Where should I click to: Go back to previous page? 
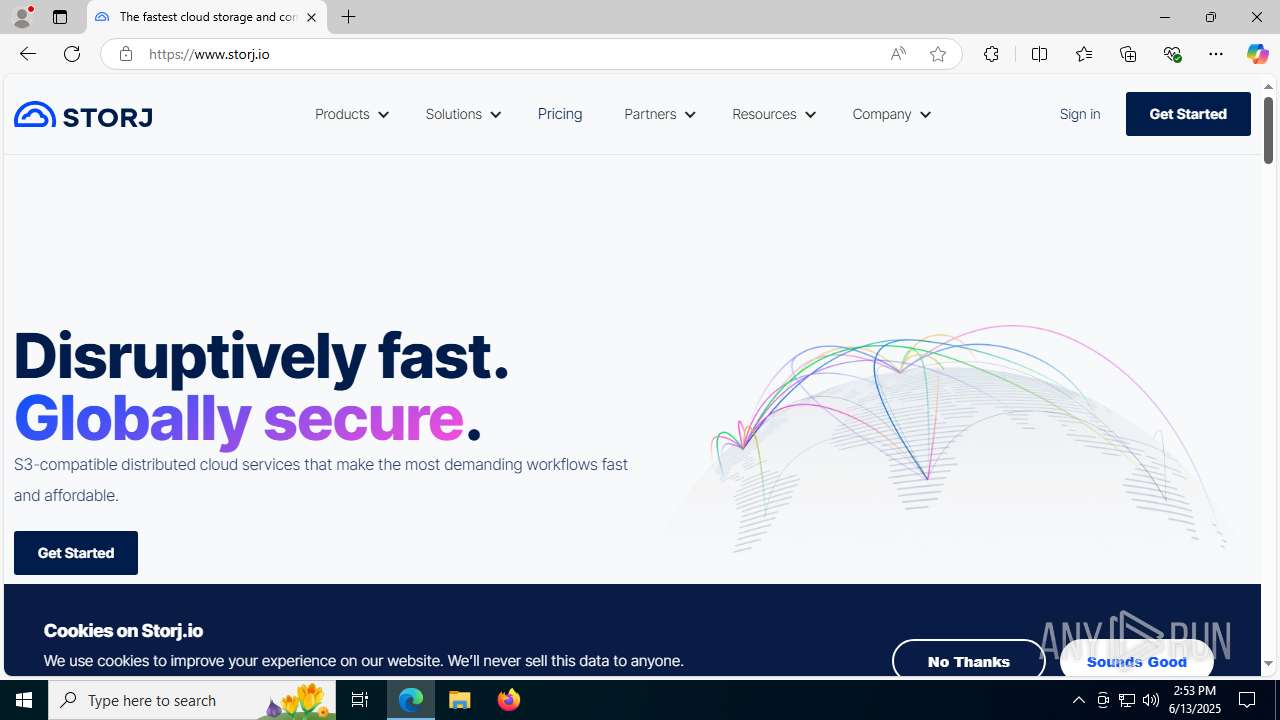click(x=27, y=54)
